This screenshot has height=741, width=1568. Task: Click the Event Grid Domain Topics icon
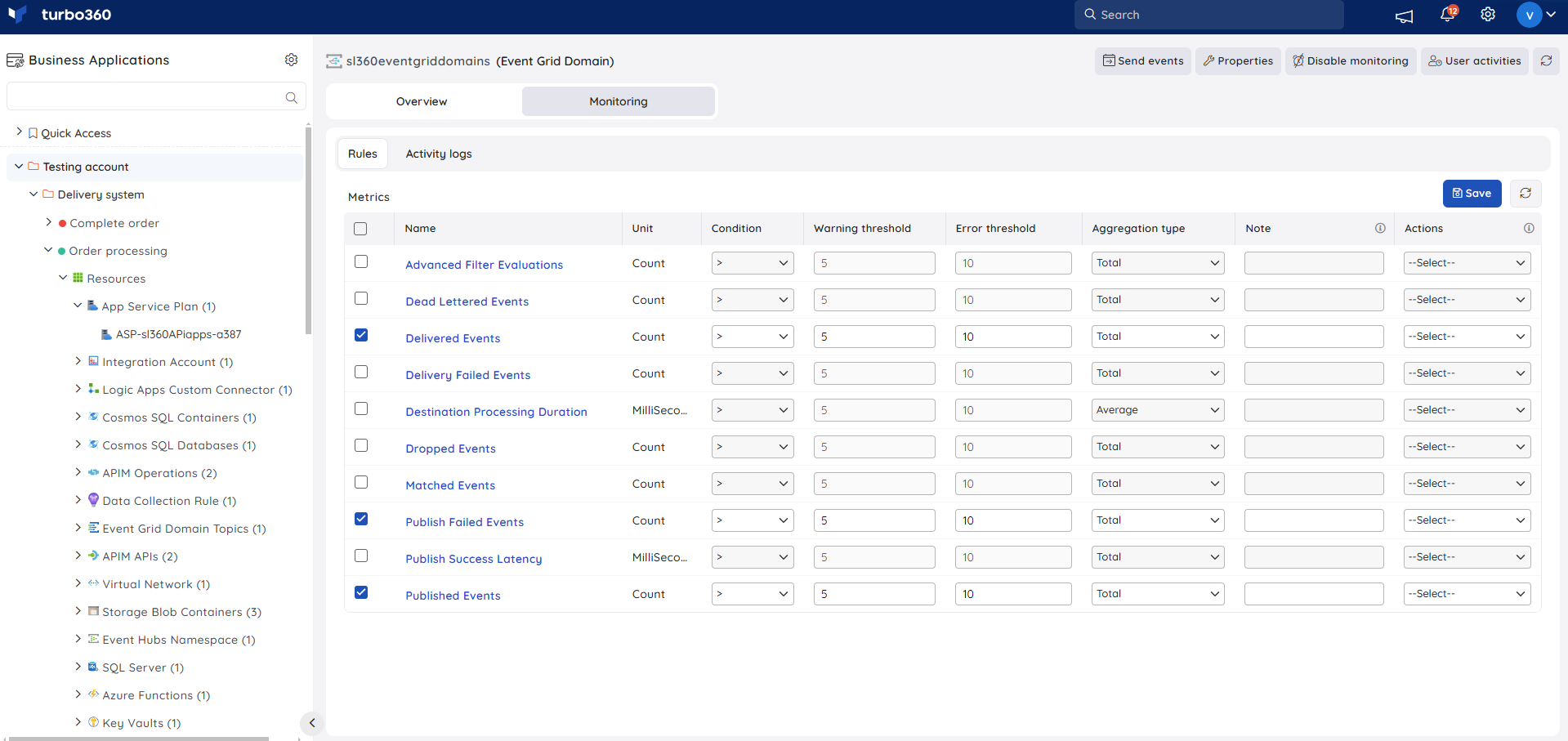tap(93, 528)
